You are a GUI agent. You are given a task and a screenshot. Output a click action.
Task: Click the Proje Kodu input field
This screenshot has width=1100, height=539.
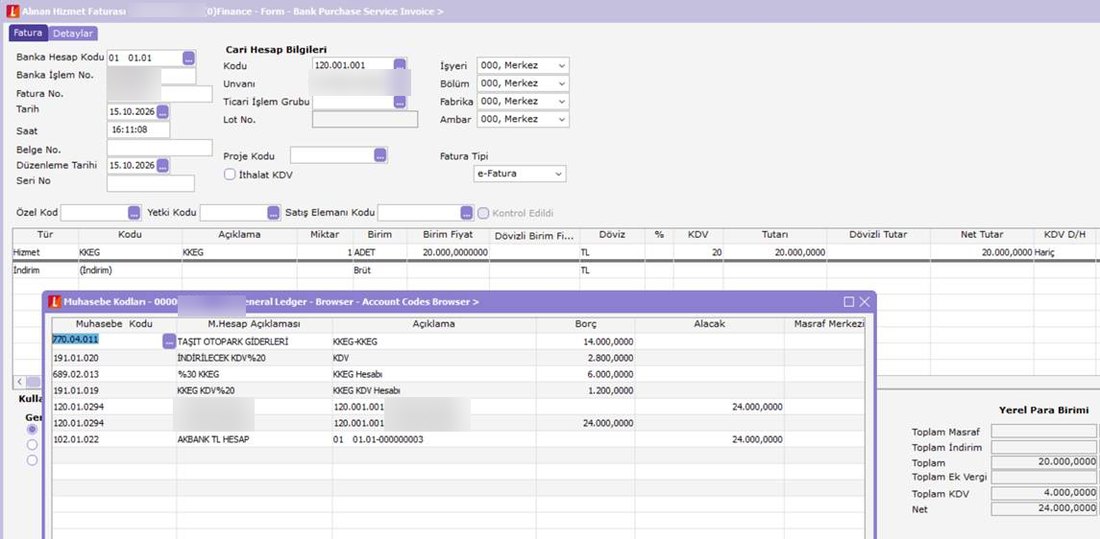(333, 156)
